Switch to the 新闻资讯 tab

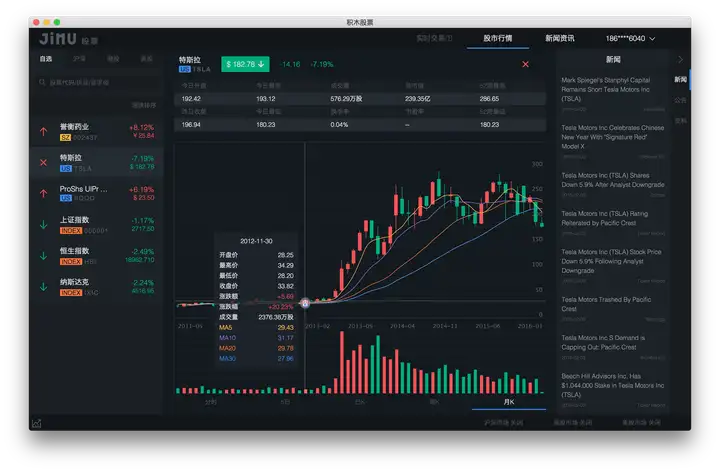point(560,38)
